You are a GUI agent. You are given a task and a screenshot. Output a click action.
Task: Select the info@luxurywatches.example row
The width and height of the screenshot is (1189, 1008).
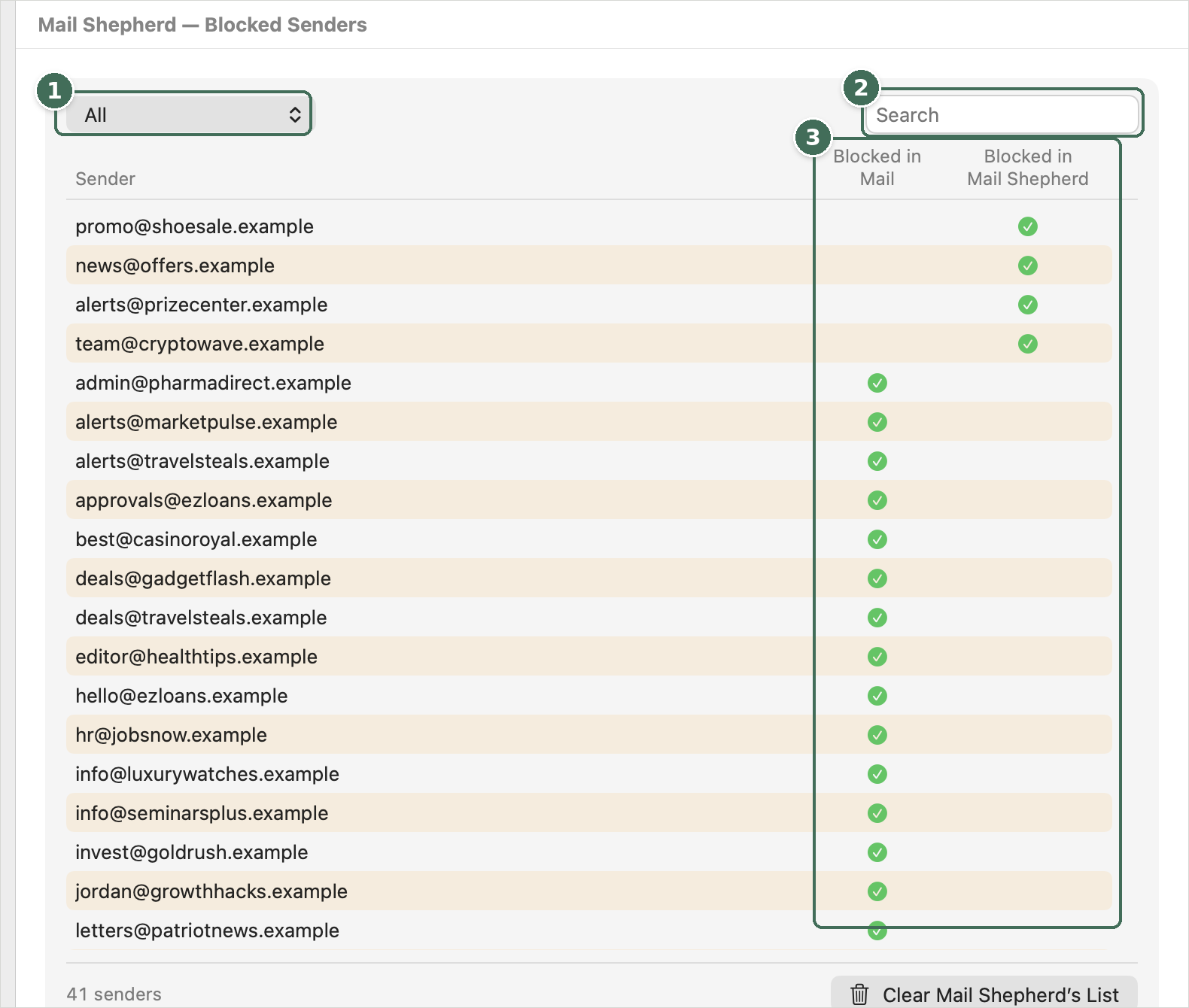click(x=589, y=774)
